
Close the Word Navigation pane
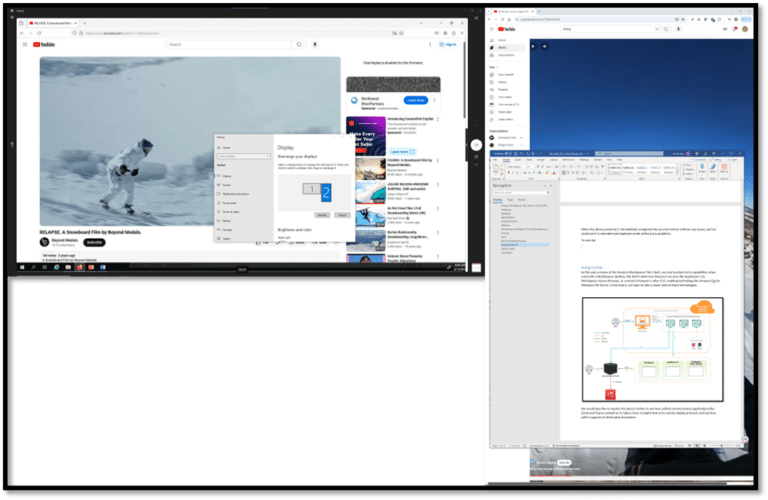tap(551, 186)
